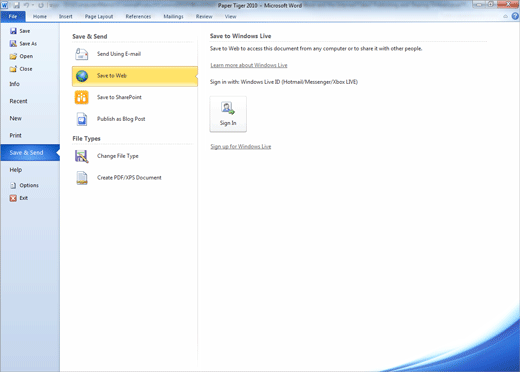
Task: Click the Change File Type icon
Action: click(82, 156)
